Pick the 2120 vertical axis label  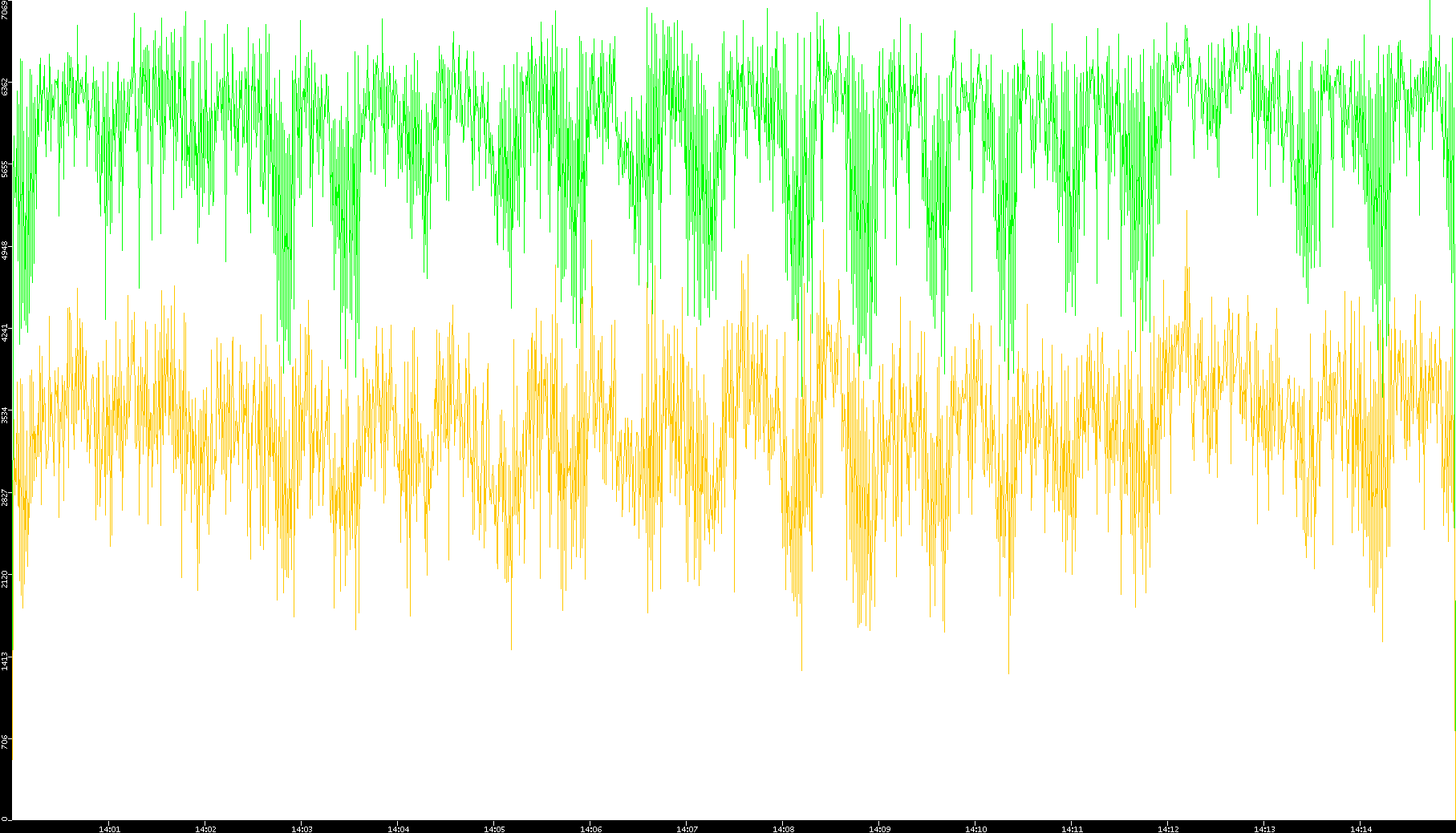click(6, 578)
